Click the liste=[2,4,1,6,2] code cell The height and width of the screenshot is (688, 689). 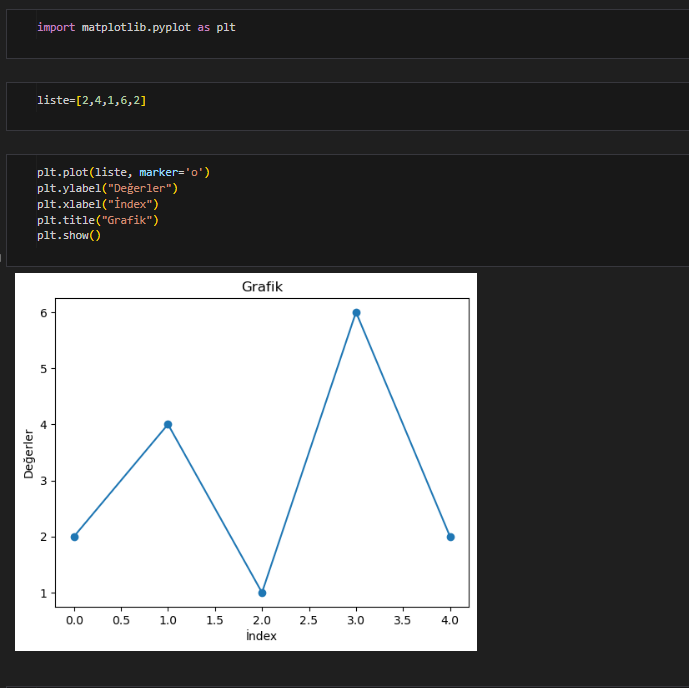coord(92,100)
